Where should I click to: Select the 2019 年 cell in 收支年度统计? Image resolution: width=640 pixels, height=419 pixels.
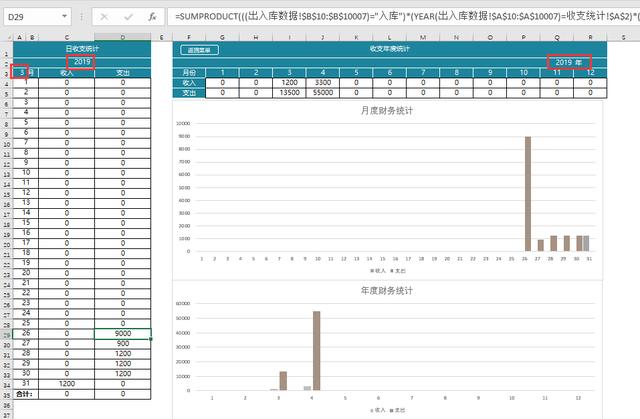pos(569,61)
